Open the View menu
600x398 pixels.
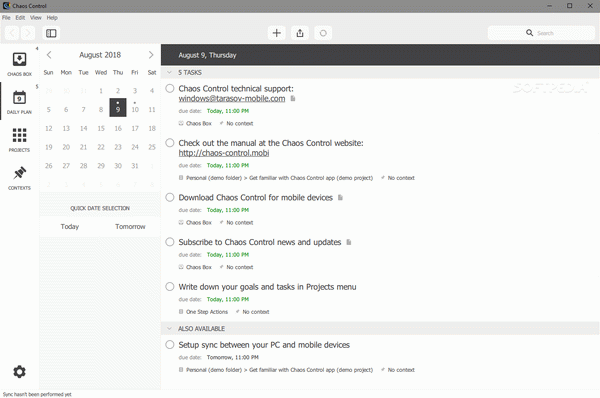pos(36,18)
